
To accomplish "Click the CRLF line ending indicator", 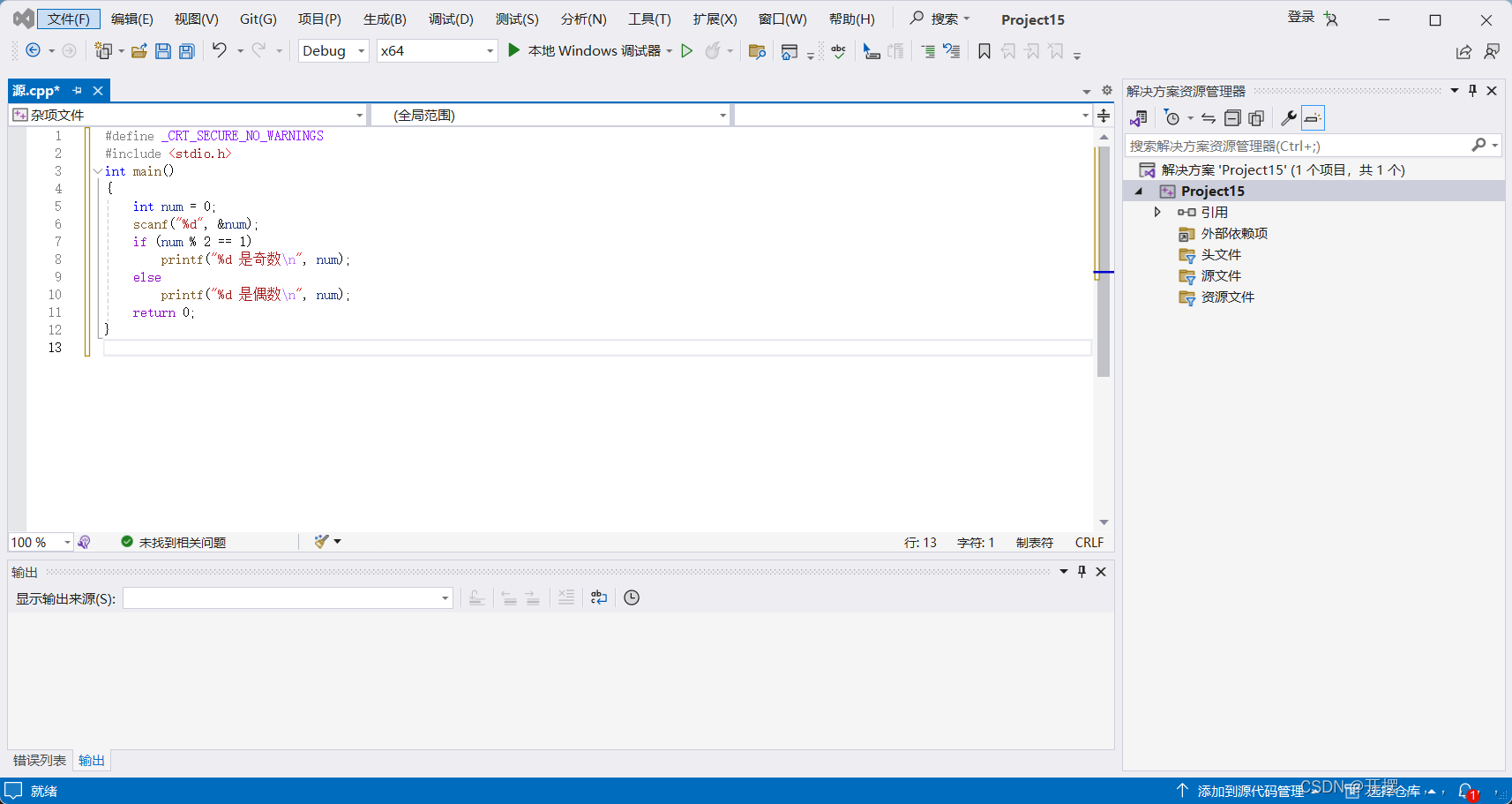I will tap(1089, 542).
